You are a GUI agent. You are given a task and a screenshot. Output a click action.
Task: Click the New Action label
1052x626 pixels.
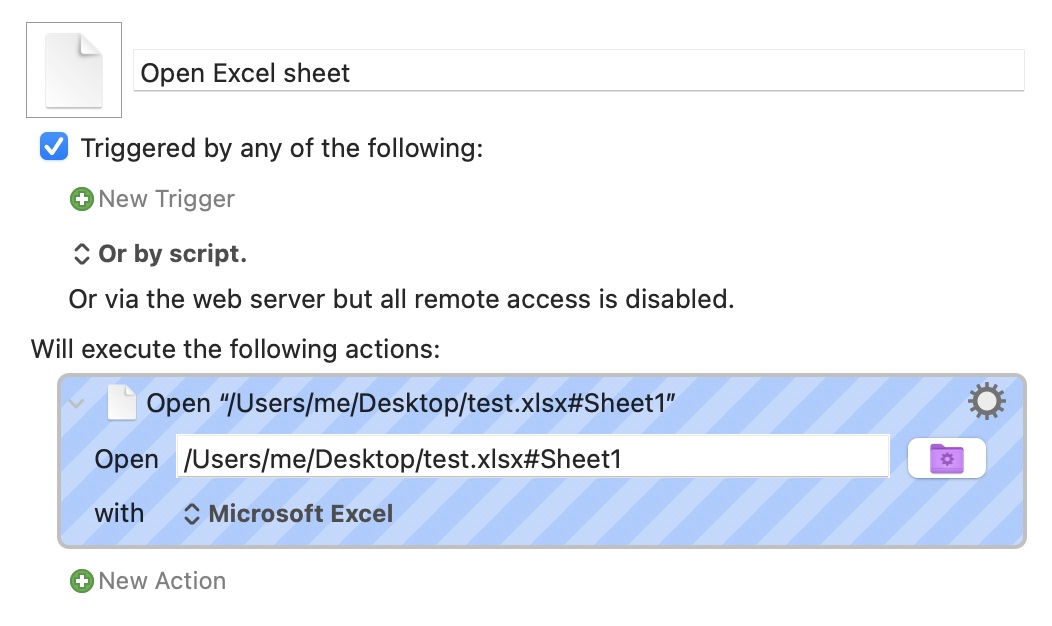162,581
